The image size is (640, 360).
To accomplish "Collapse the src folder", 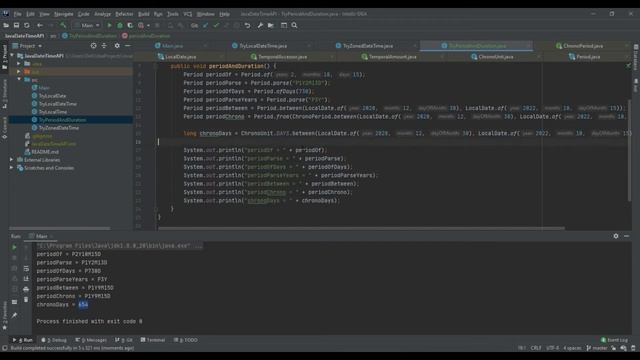I will (x=19, y=80).
